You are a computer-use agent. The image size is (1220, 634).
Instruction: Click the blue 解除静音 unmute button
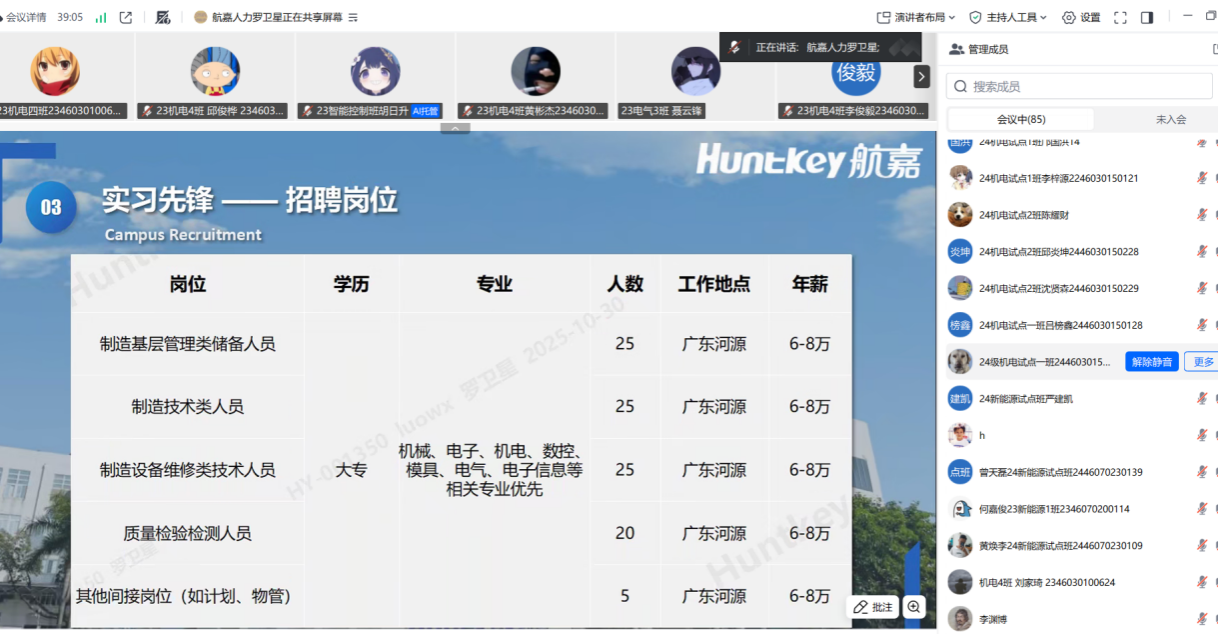coord(1151,362)
